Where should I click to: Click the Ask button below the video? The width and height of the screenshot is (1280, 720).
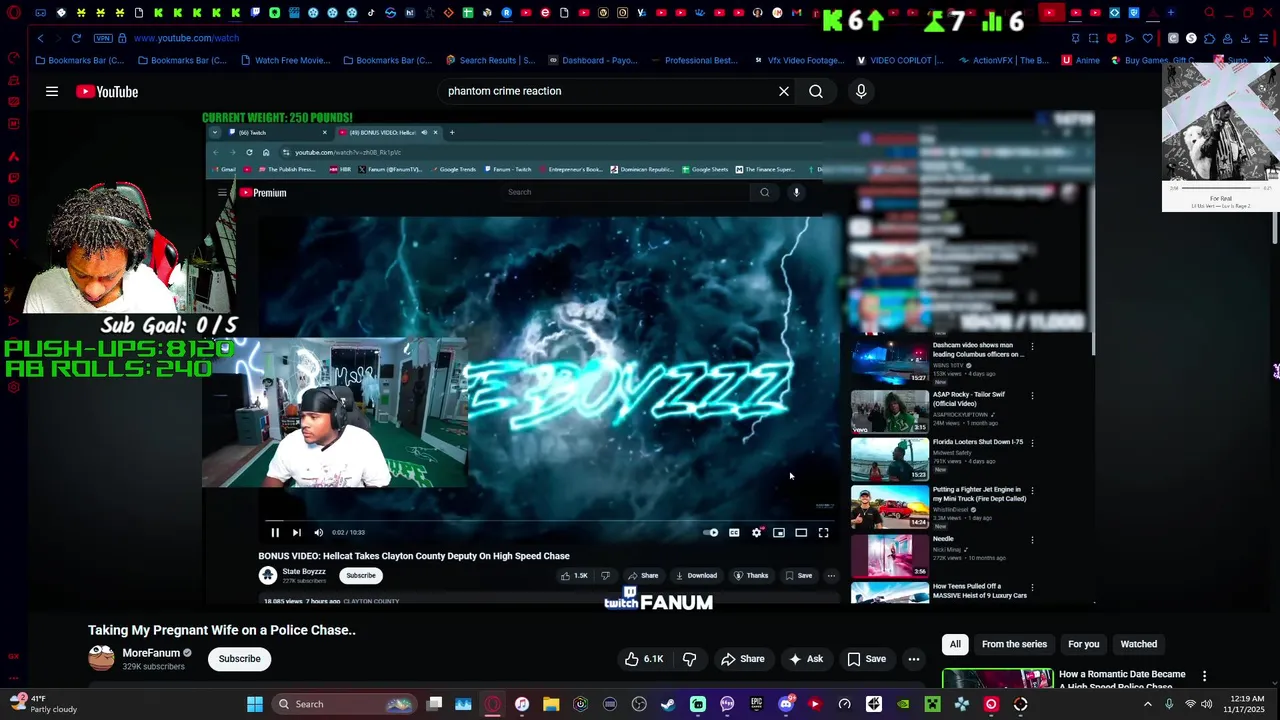pos(806,659)
